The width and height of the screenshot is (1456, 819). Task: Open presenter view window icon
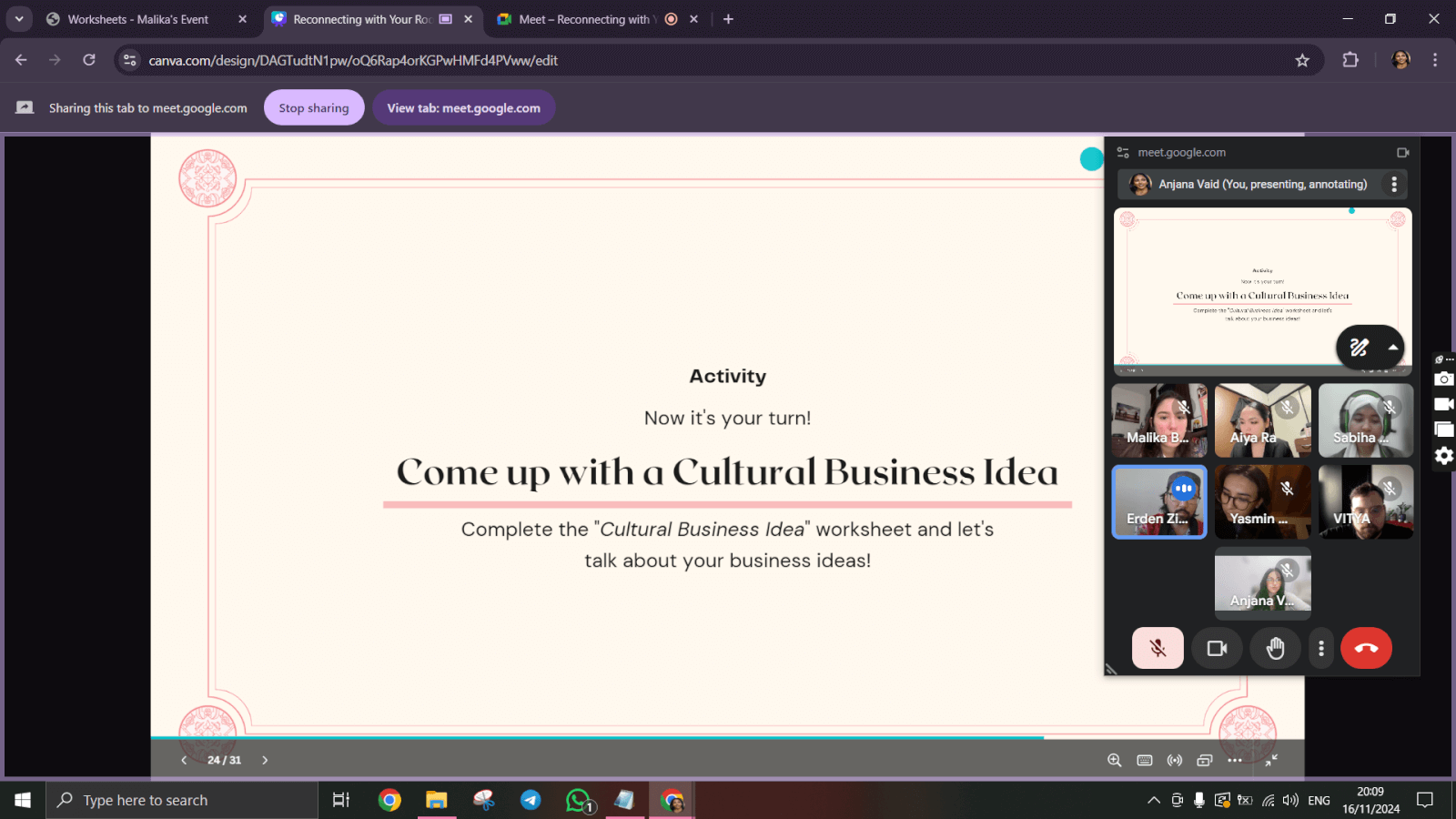[1205, 760]
